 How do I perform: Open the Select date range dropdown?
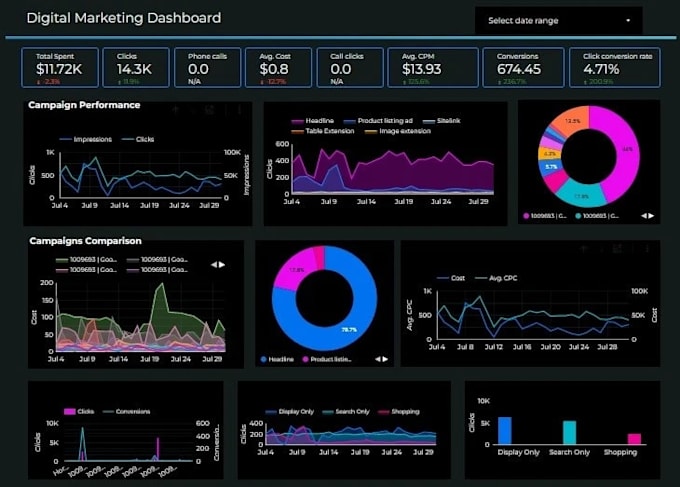[x=559, y=20]
